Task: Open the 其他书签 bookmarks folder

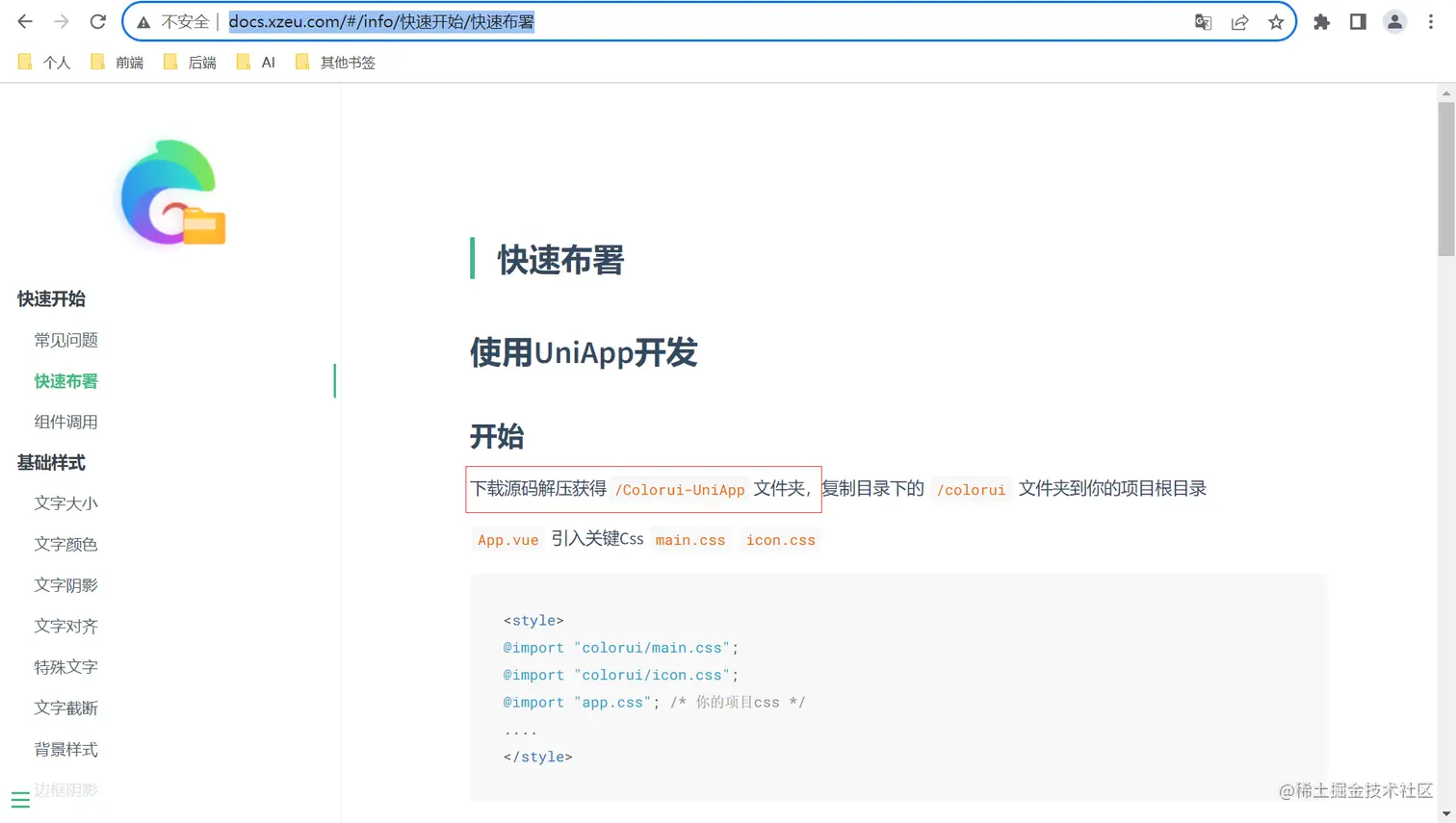Action: pyautogui.click(x=335, y=63)
